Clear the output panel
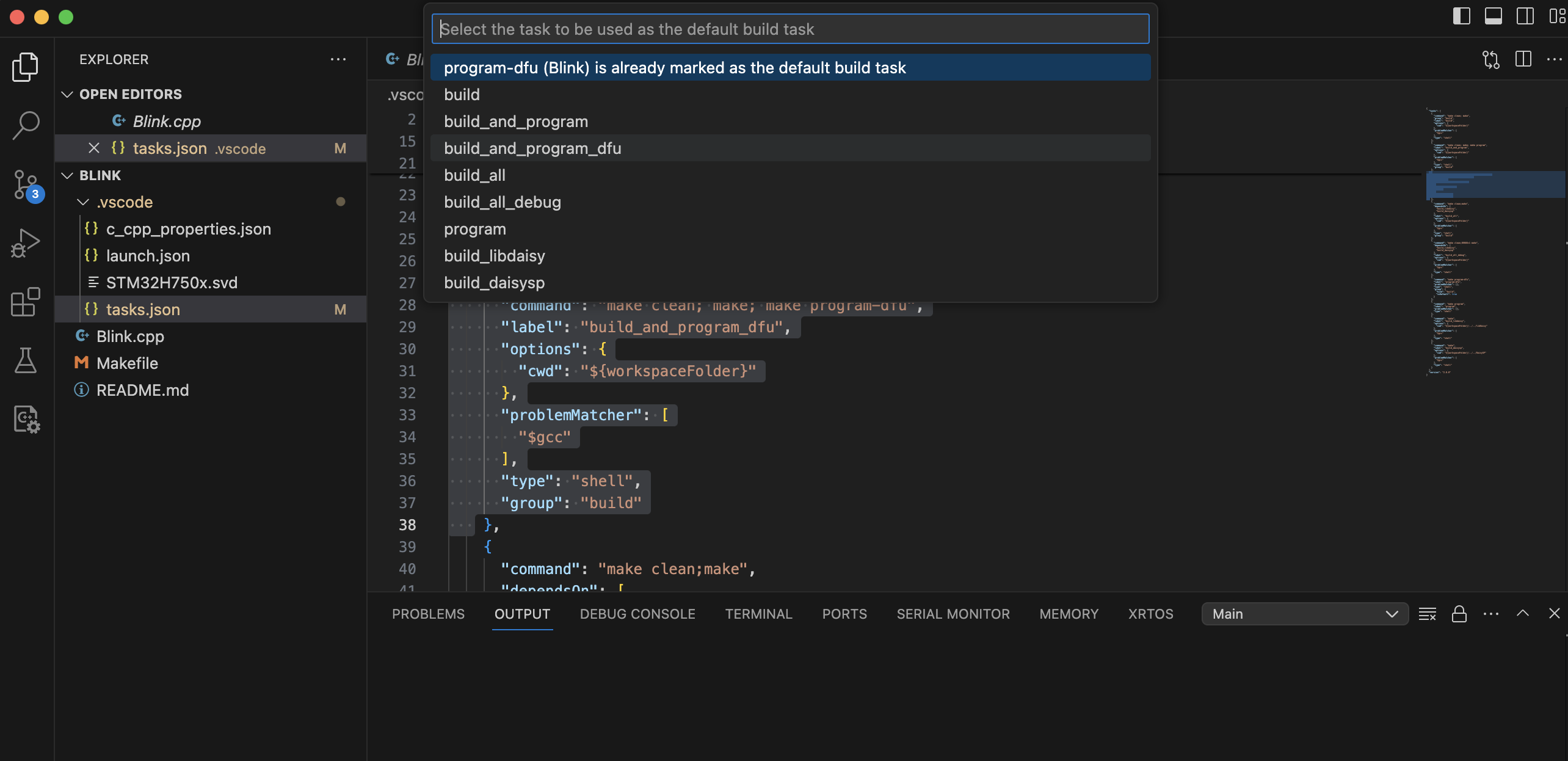1568x761 pixels. click(1428, 614)
